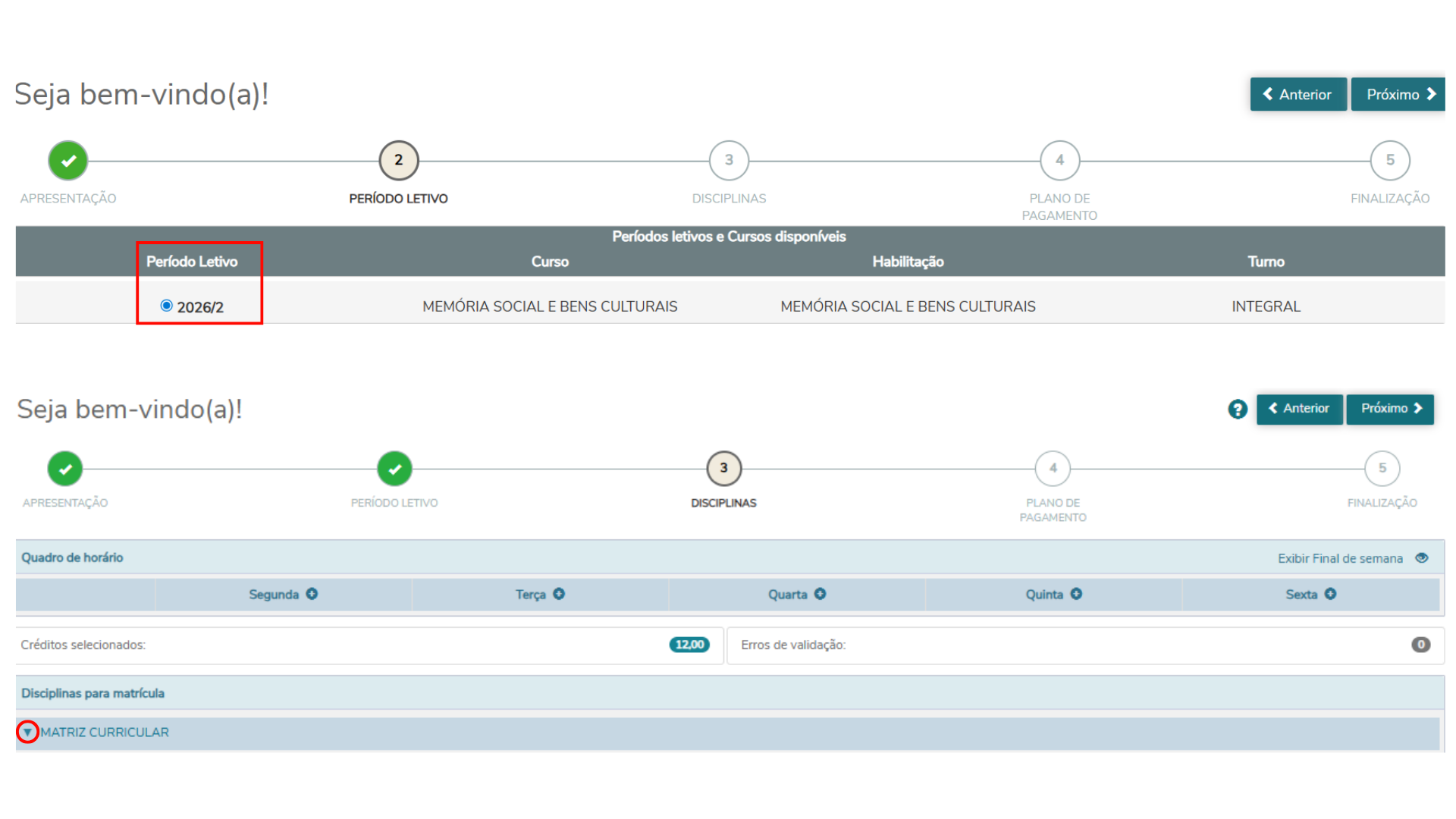Expand Sexta column with plus icon
The image size is (1456, 819).
[1331, 594]
